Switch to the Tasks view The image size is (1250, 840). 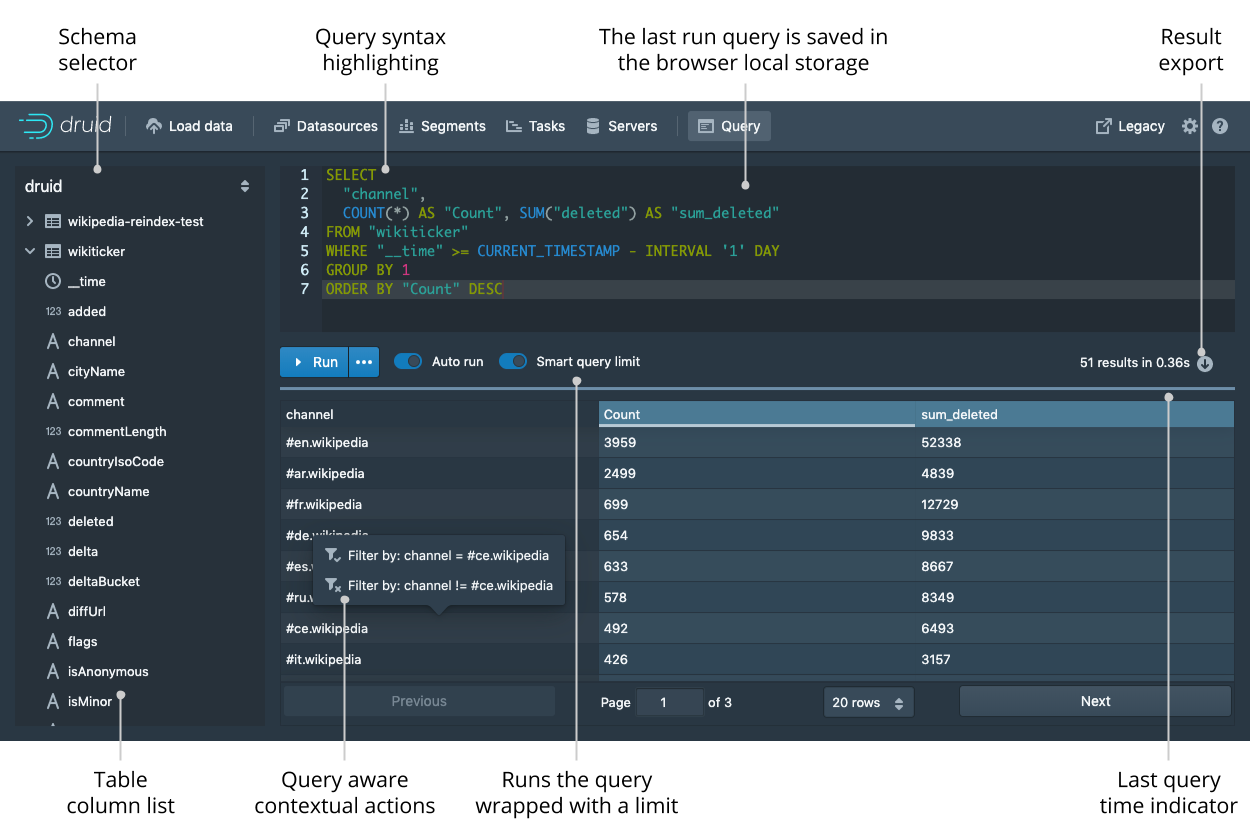pos(536,126)
